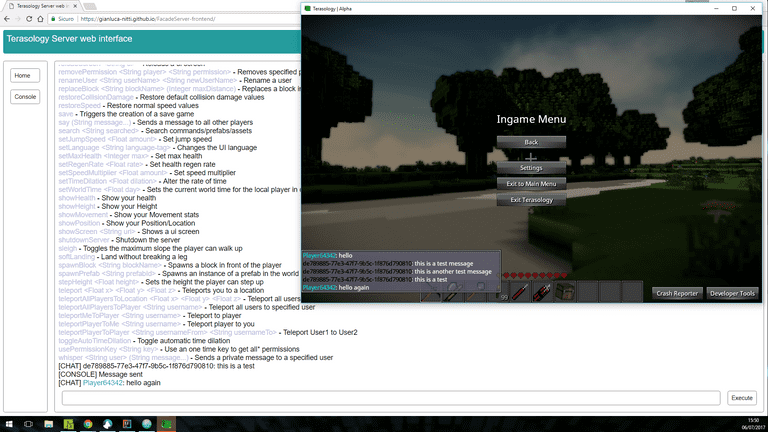Open IntelliJ IDEA from taskbar
This screenshot has height=432, width=768.
127,424
